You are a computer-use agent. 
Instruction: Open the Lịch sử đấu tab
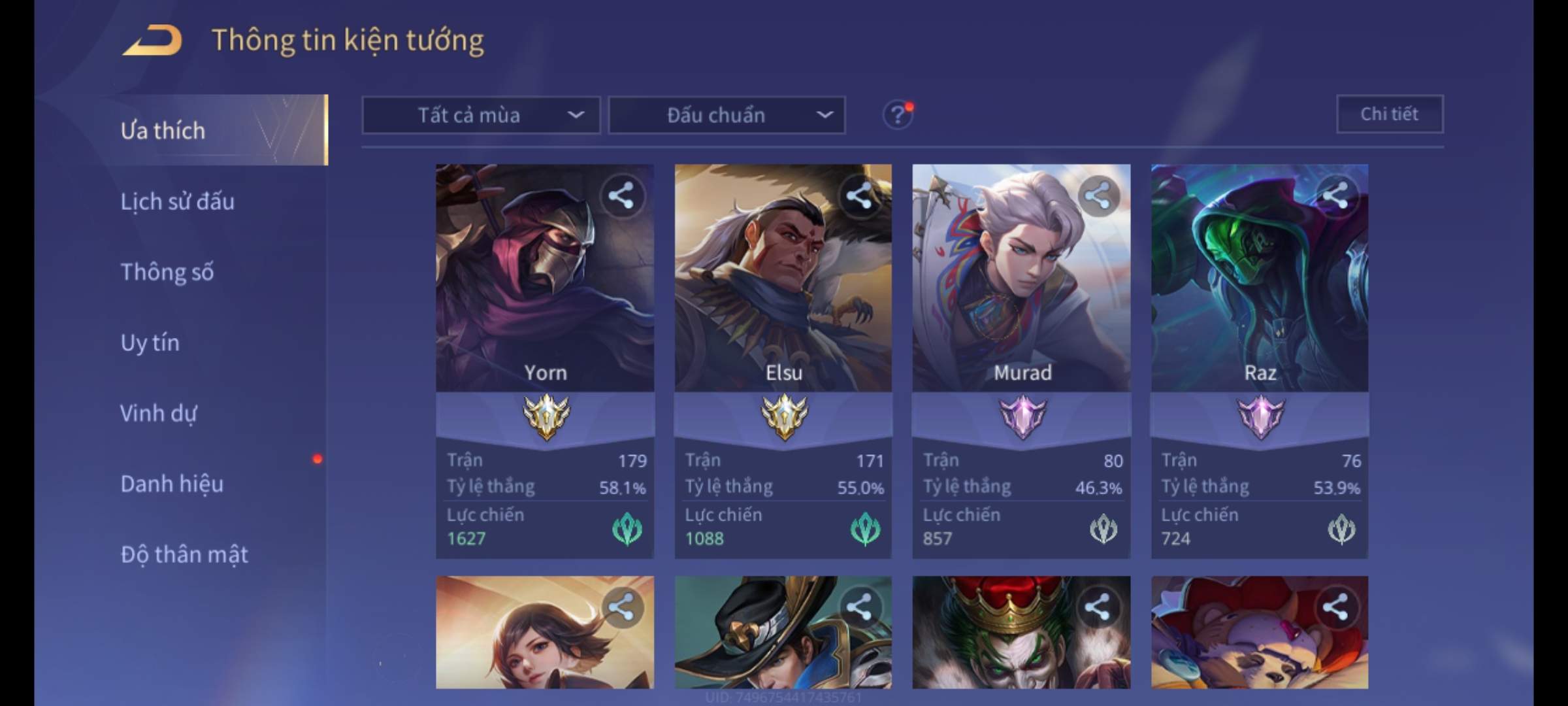(178, 201)
